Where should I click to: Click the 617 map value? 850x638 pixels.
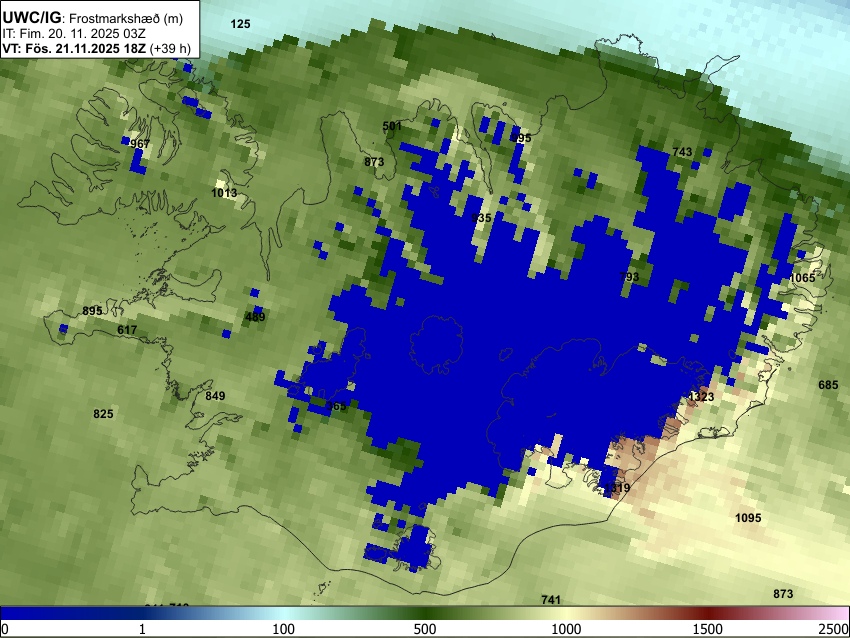click(x=127, y=330)
